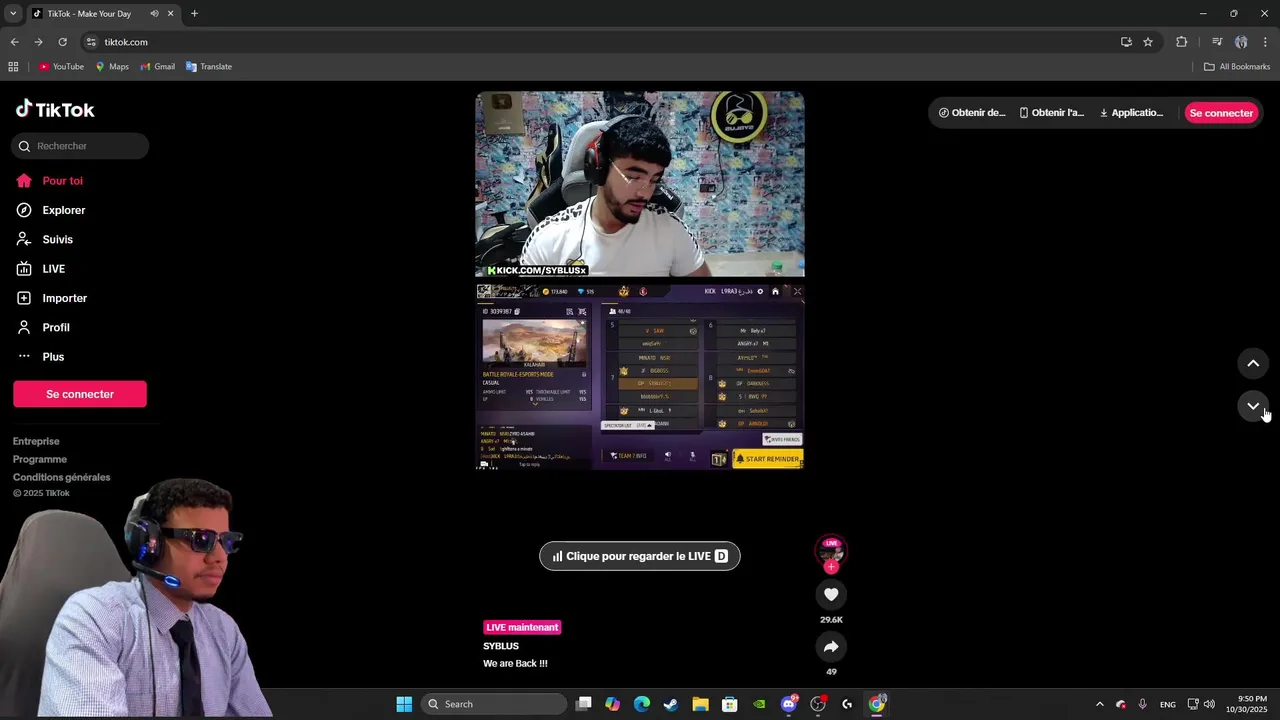Close the TikTok browser tab

[170, 14]
